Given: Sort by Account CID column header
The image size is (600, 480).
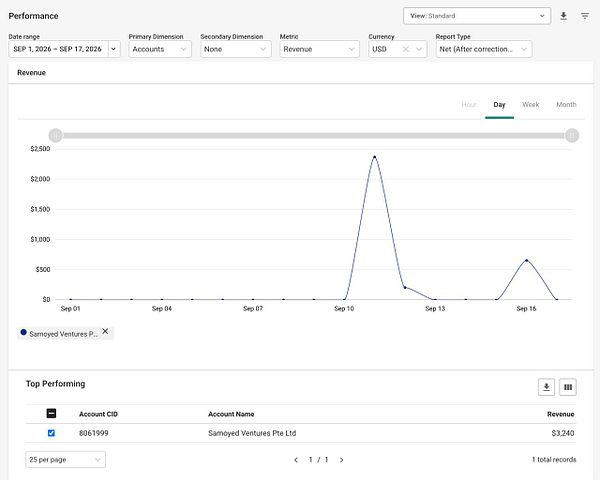Looking at the screenshot, I should (98, 414).
